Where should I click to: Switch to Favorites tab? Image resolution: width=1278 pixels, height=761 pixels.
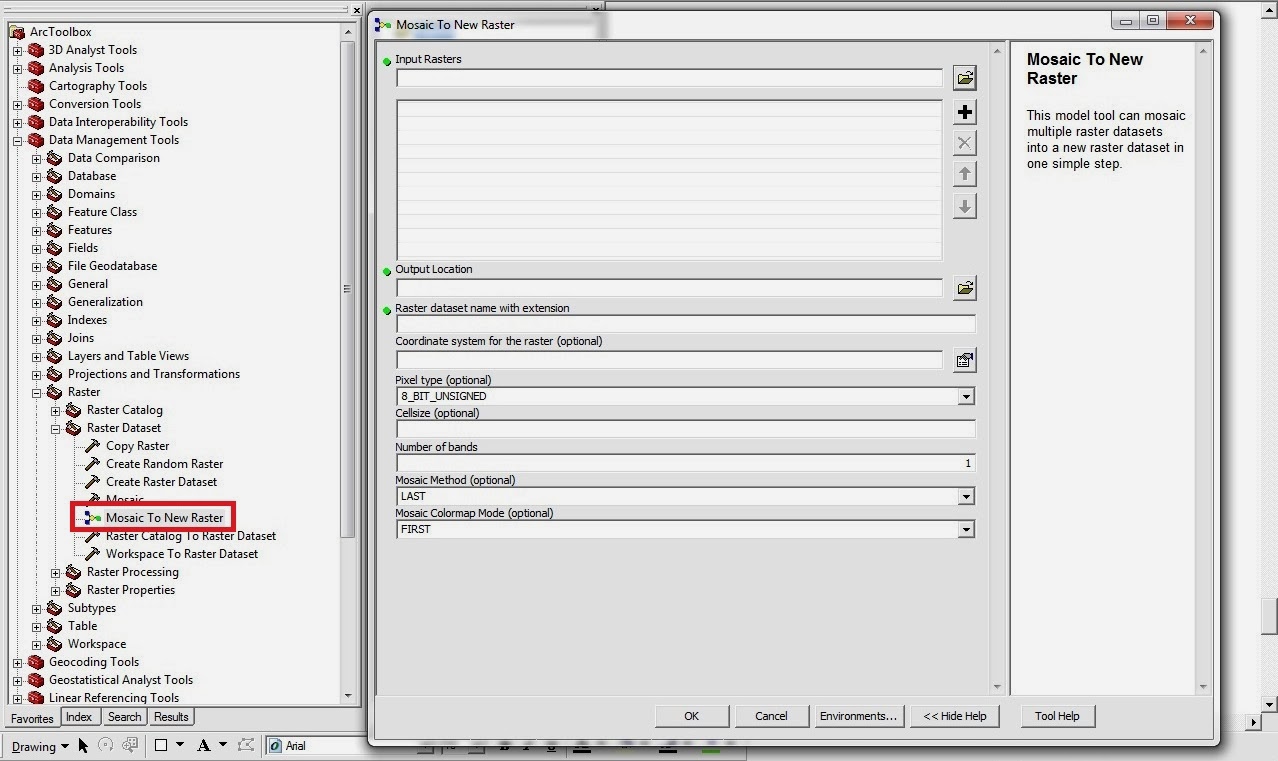point(32,718)
